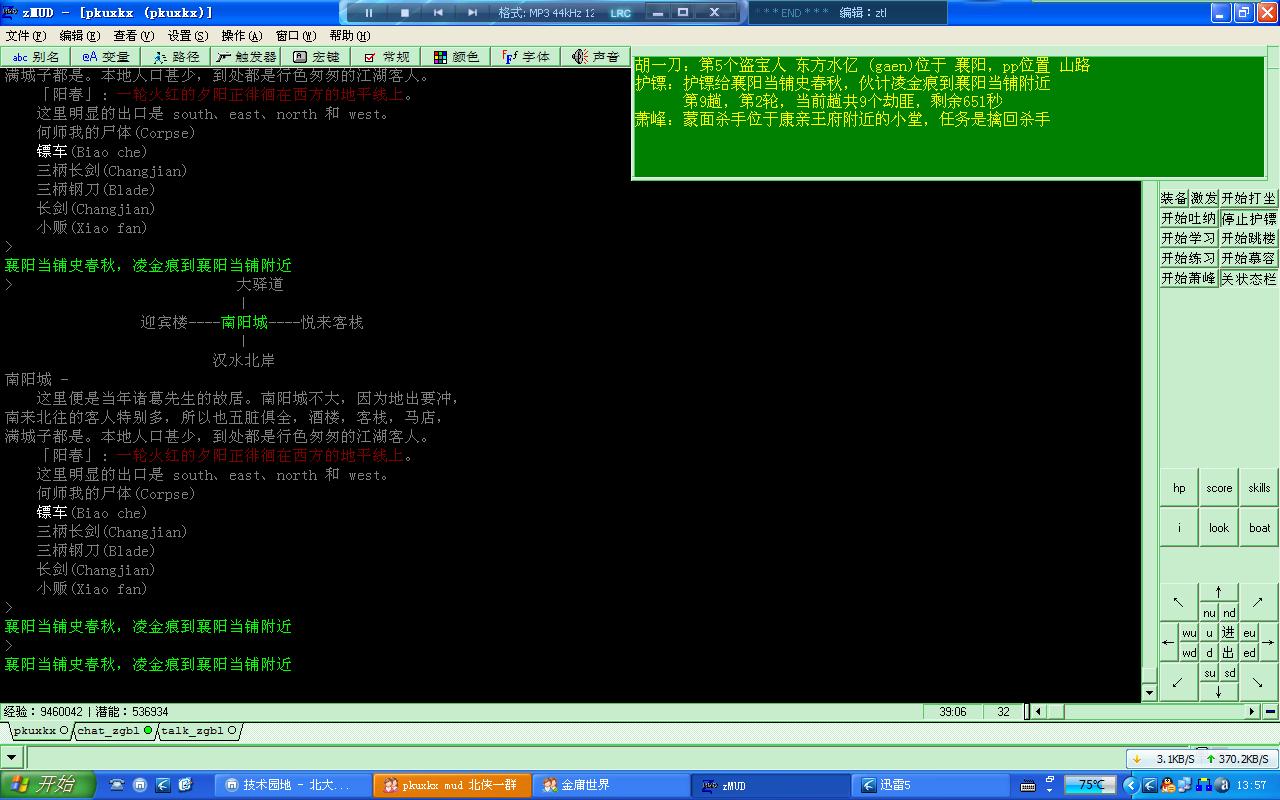Viewport: 1280px width, 800px height.
Task: Click the 激发 button
Action: tap(1204, 199)
